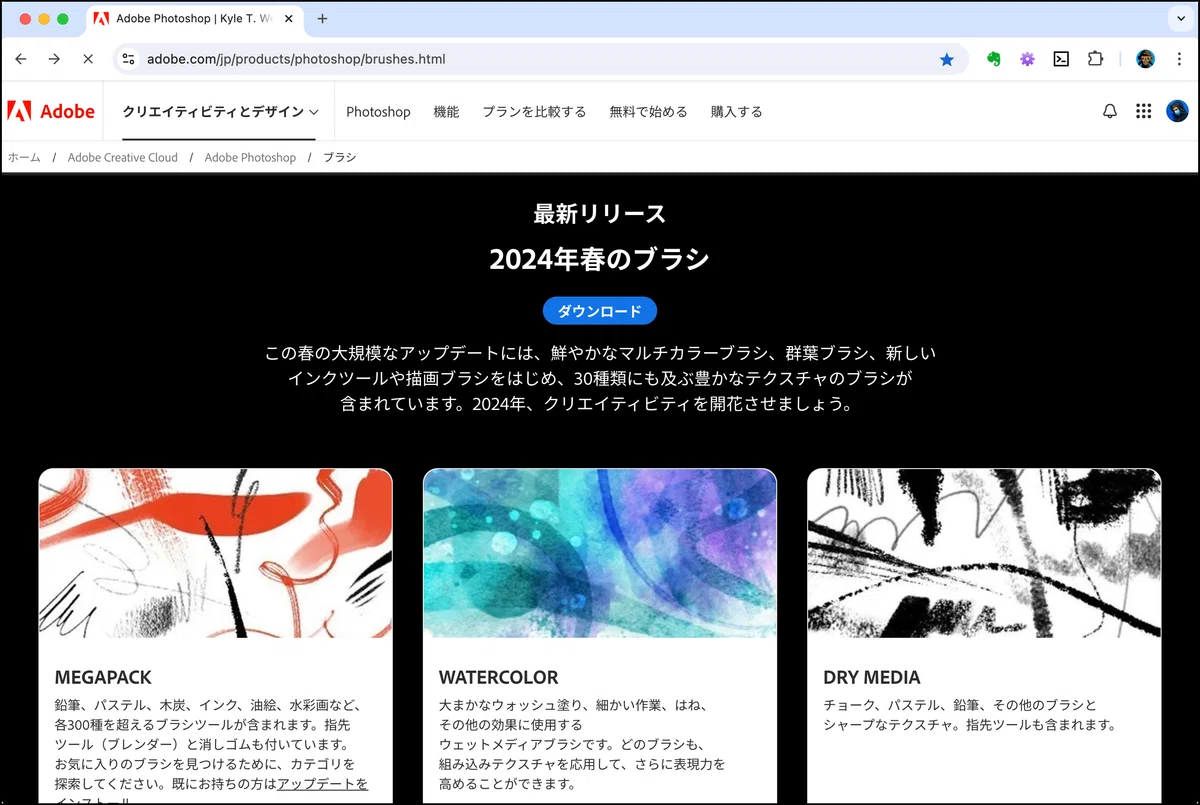This screenshot has height=805, width=1200.
Task: Click the 2024年春のブラシ heading
Action: [x=599, y=259]
